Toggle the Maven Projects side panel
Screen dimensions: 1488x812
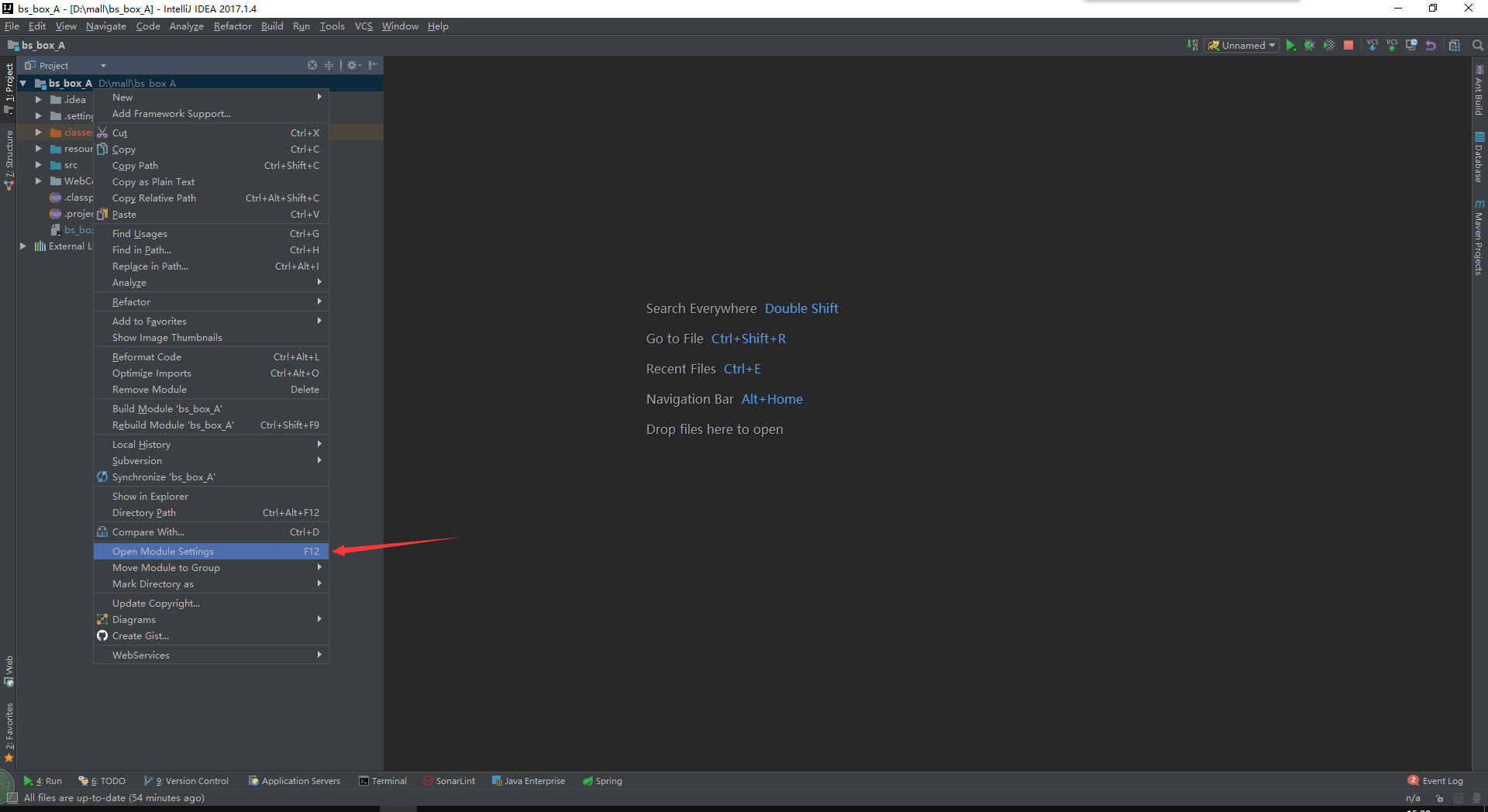1479,237
